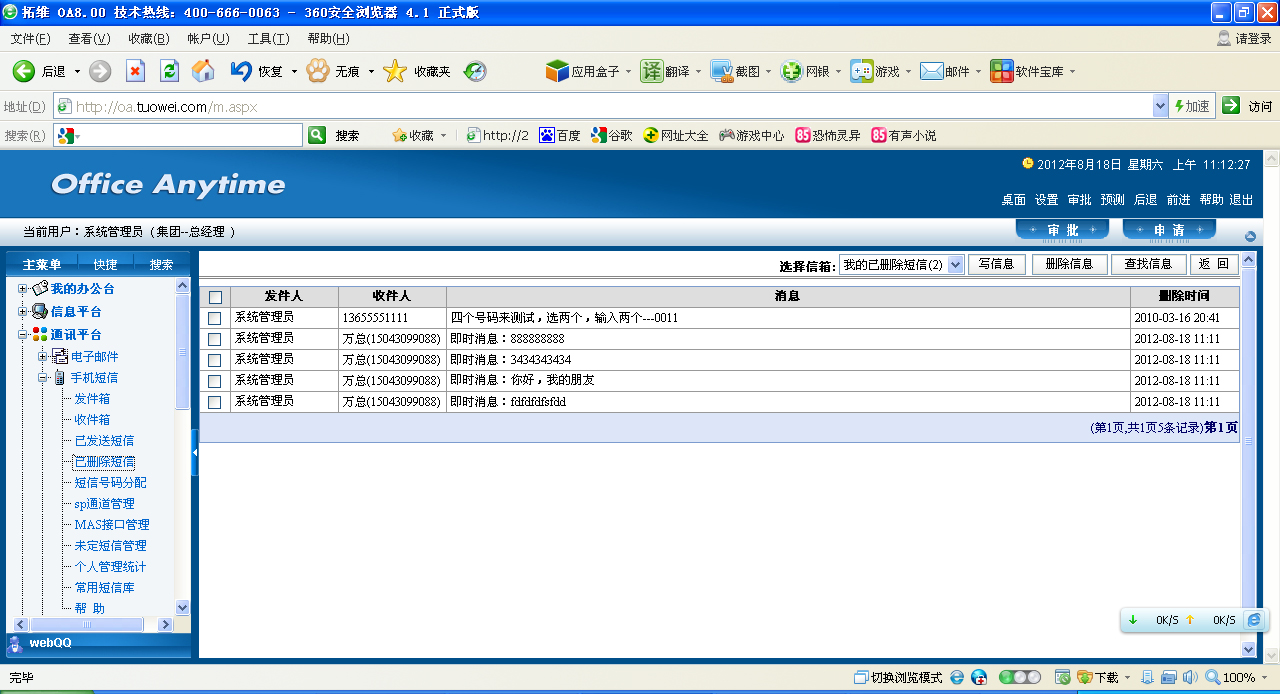
Task: Expand the 我的办公台 tree node
Action: click(x=23, y=289)
